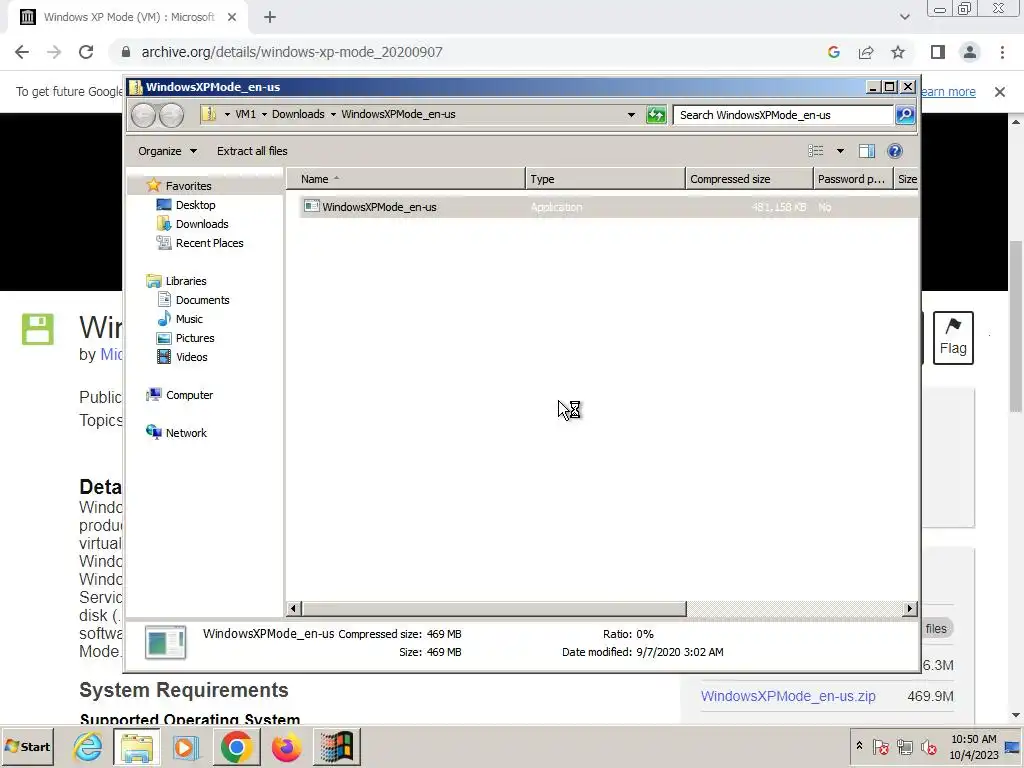Viewport: 1024px width, 768px height.
Task: Click Extract all files
Action: (252, 151)
